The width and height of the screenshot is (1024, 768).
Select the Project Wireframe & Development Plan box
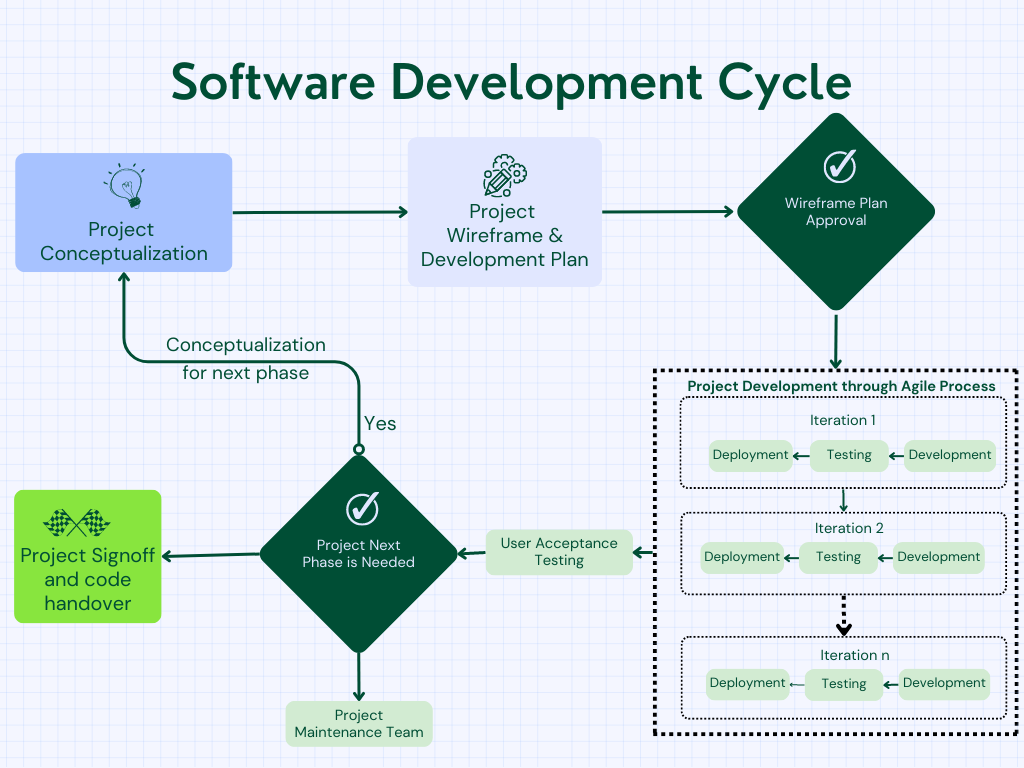(505, 212)
